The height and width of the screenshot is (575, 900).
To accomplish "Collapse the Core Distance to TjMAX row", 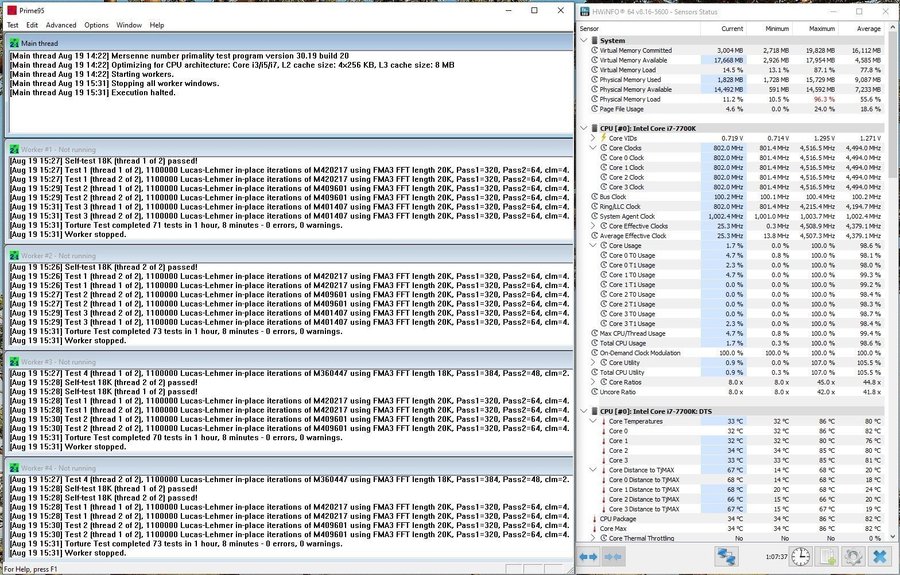I will [x=593, y=470].
